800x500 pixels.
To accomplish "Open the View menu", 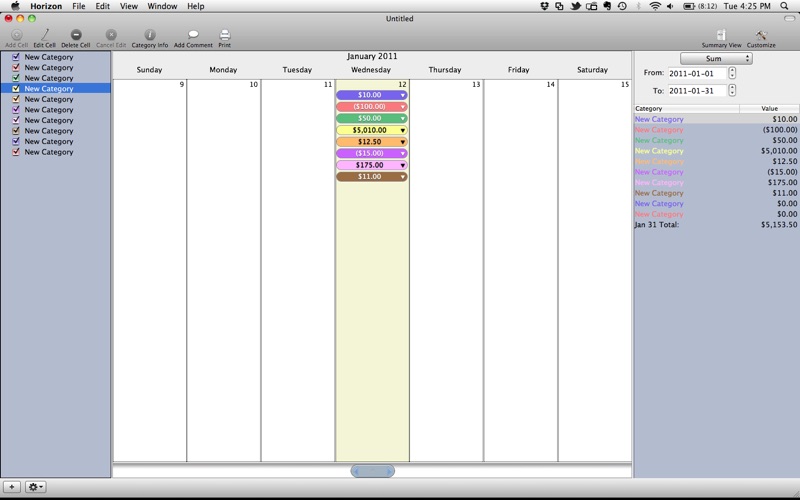I will (129, 6).
